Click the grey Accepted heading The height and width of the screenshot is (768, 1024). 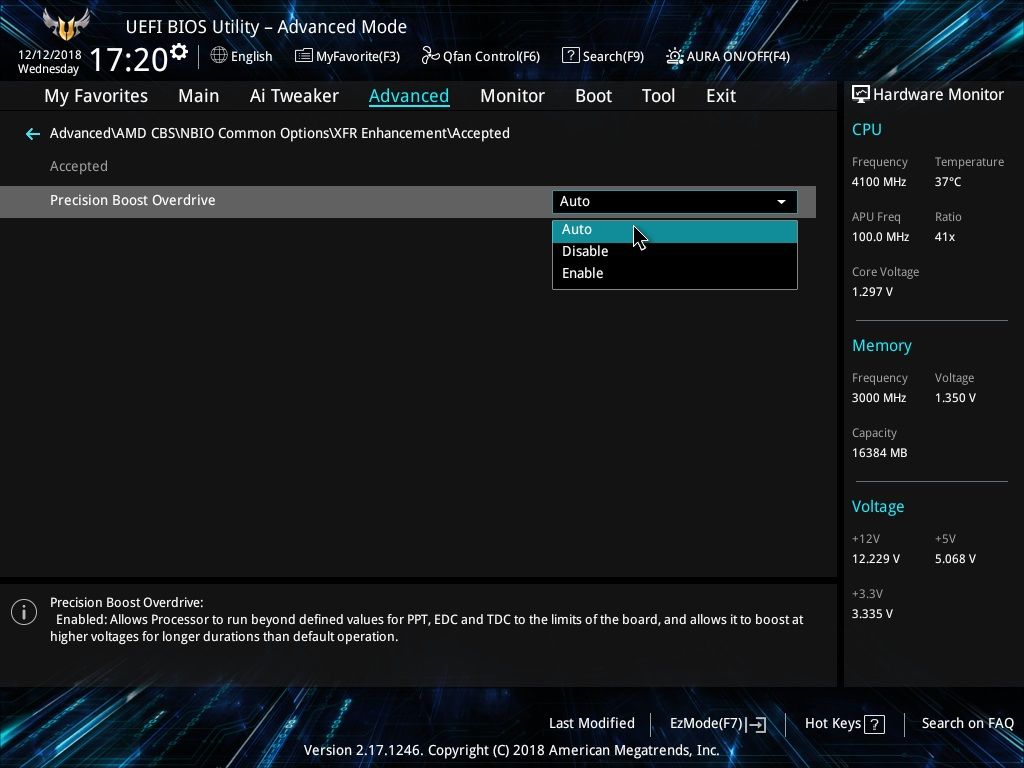pyautogui.click(x=79, y=167)
